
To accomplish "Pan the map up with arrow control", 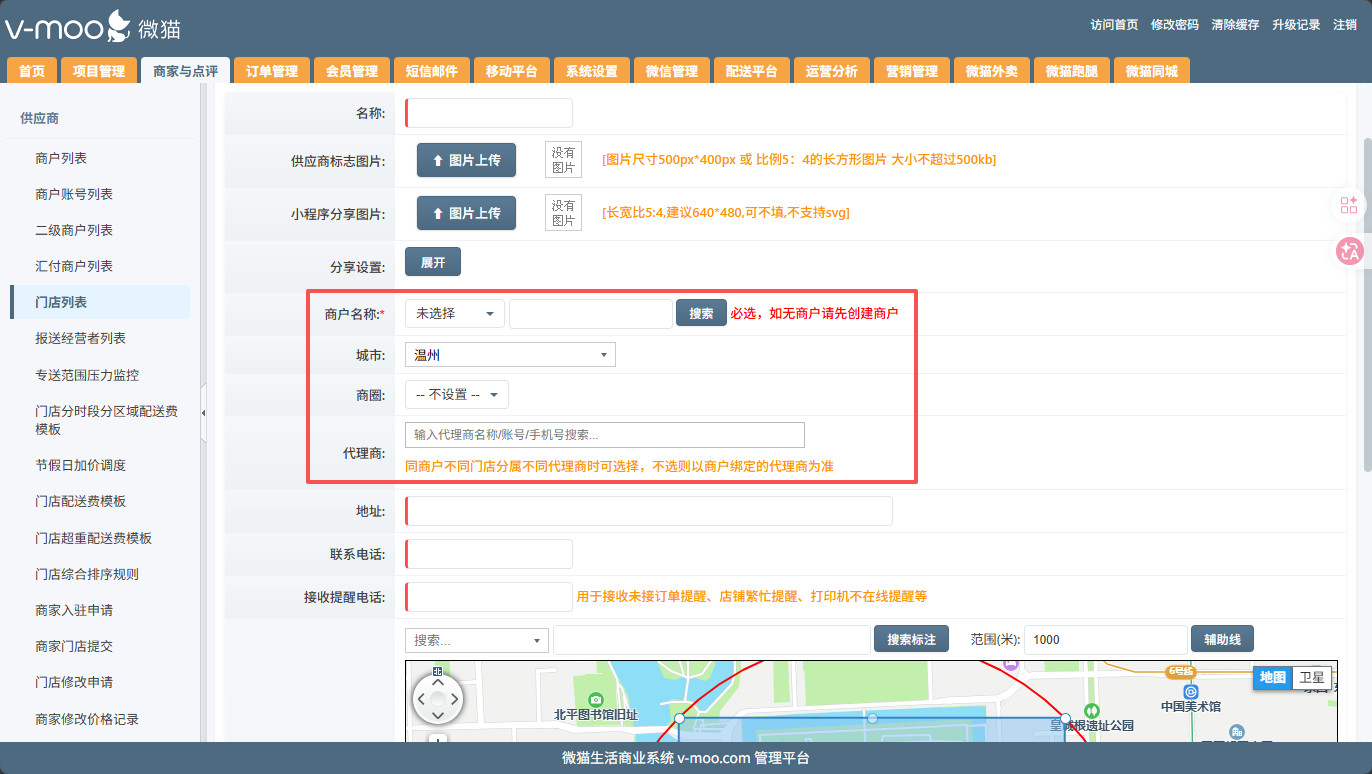I will [x=437, y=681].
